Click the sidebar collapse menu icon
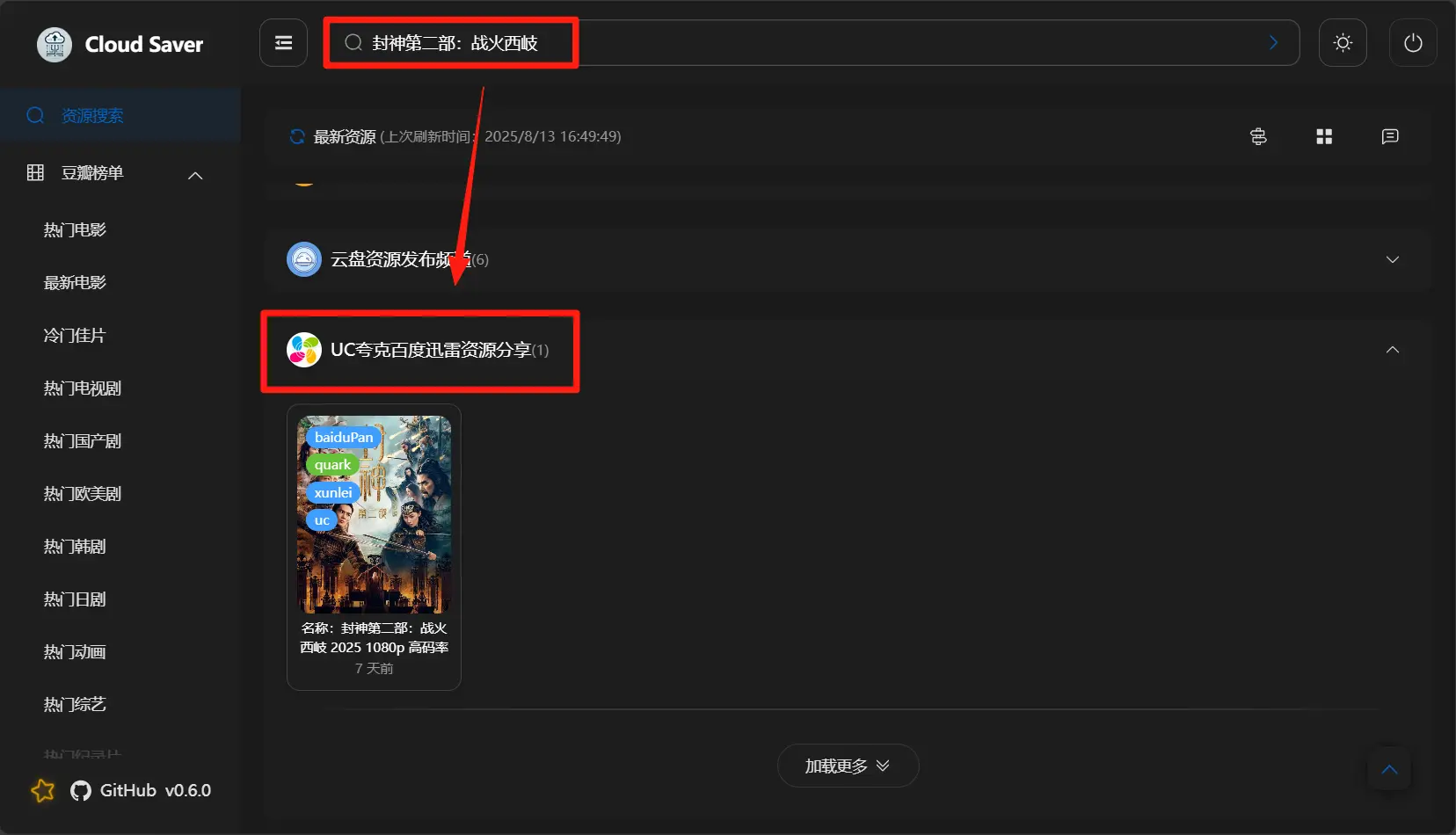The height and width of the screenshot is (835, 1456). (x=283, y=43)
